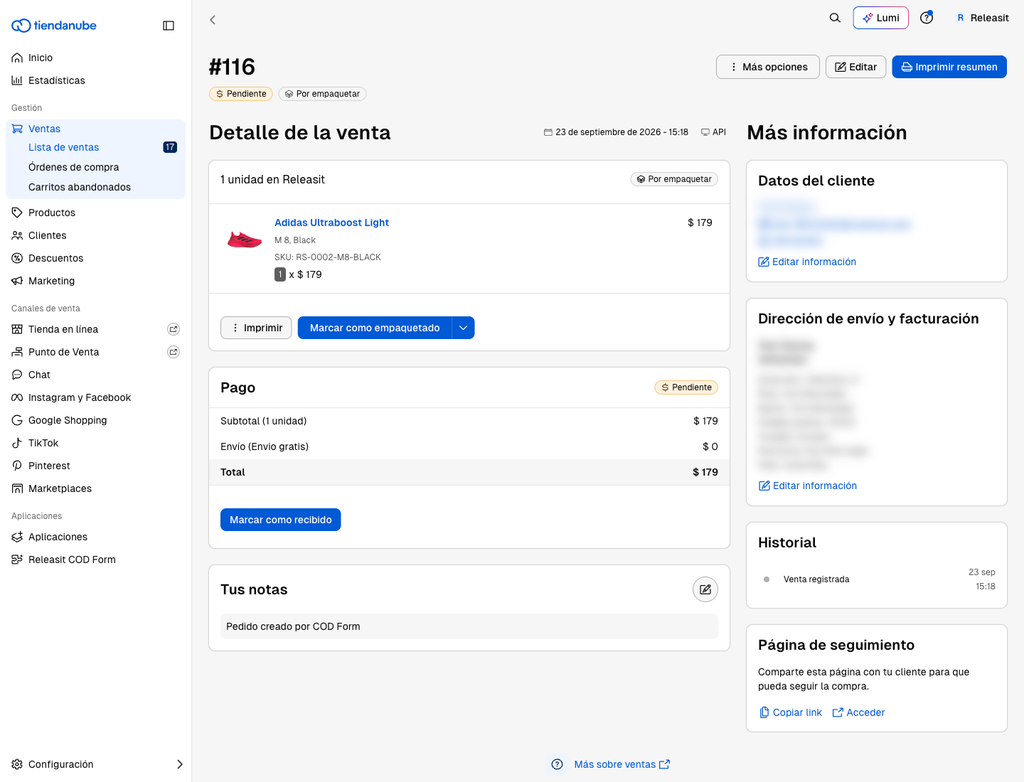Open Más opciones menu
Viewport: 1024px width, 782px height.
(x=767, y=67)
